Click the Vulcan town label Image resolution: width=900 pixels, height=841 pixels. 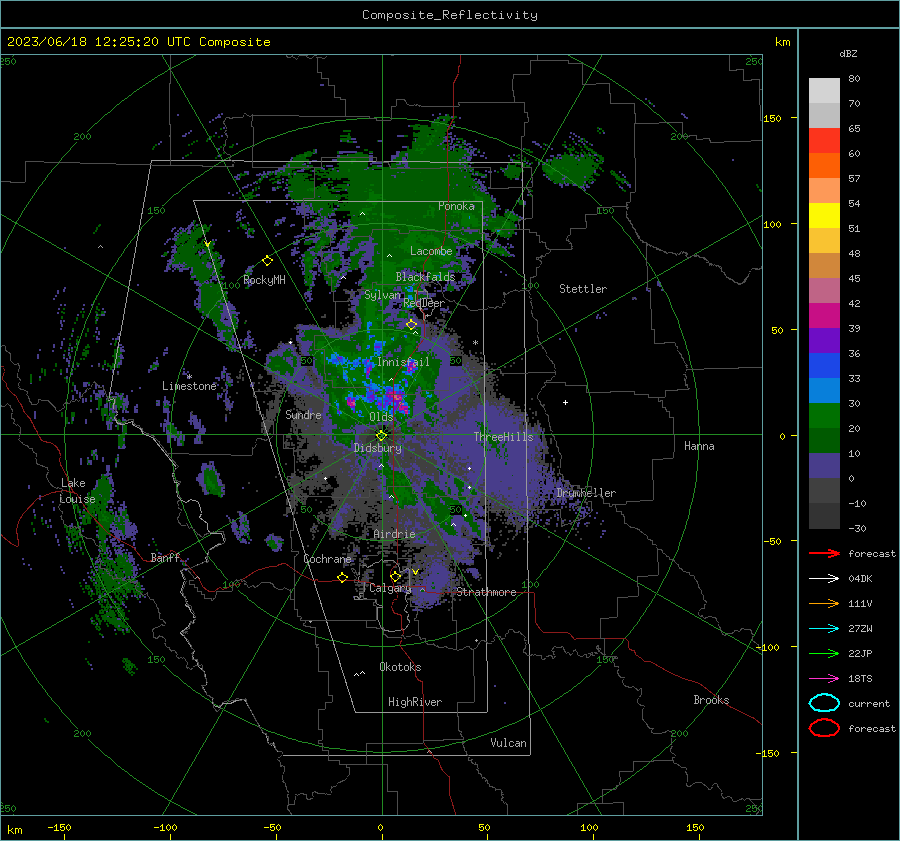click(508, 743)
